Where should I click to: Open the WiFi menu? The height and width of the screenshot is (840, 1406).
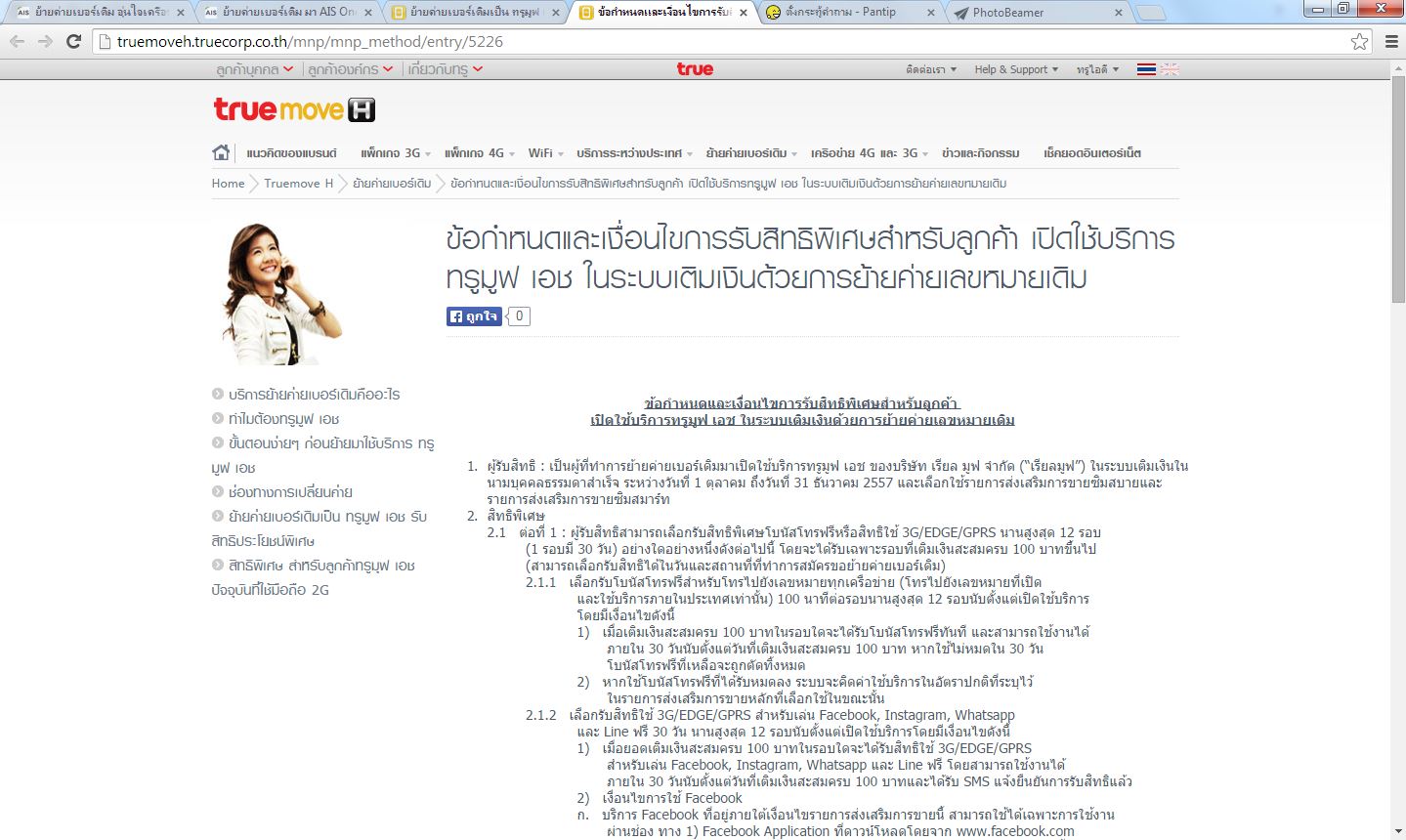click(545, 153)
